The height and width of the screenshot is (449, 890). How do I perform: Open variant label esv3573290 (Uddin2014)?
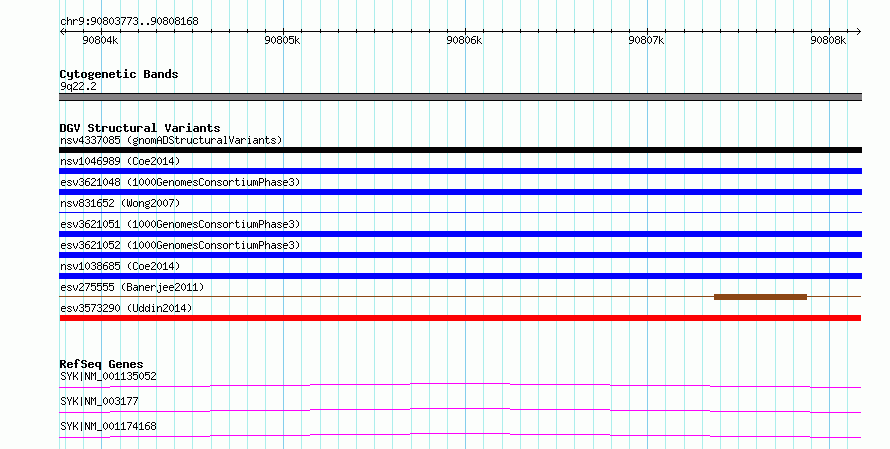(x=126, y=308)
